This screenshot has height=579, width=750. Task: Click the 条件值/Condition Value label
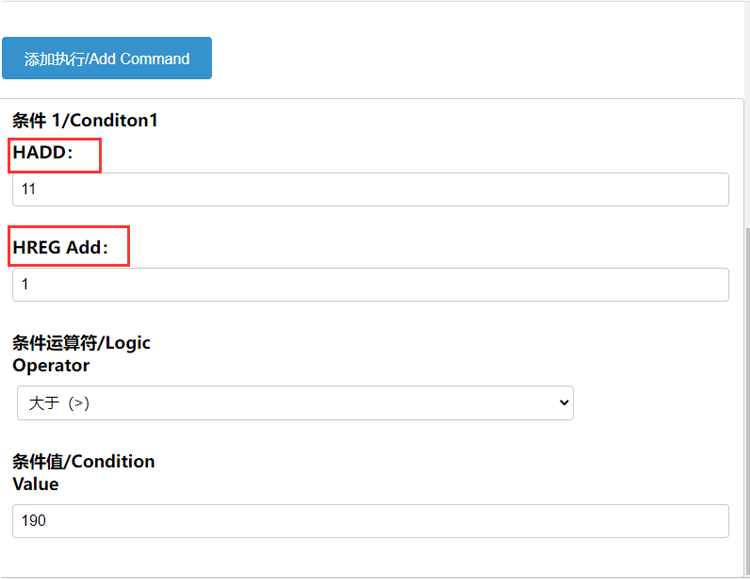coord(83,472)
